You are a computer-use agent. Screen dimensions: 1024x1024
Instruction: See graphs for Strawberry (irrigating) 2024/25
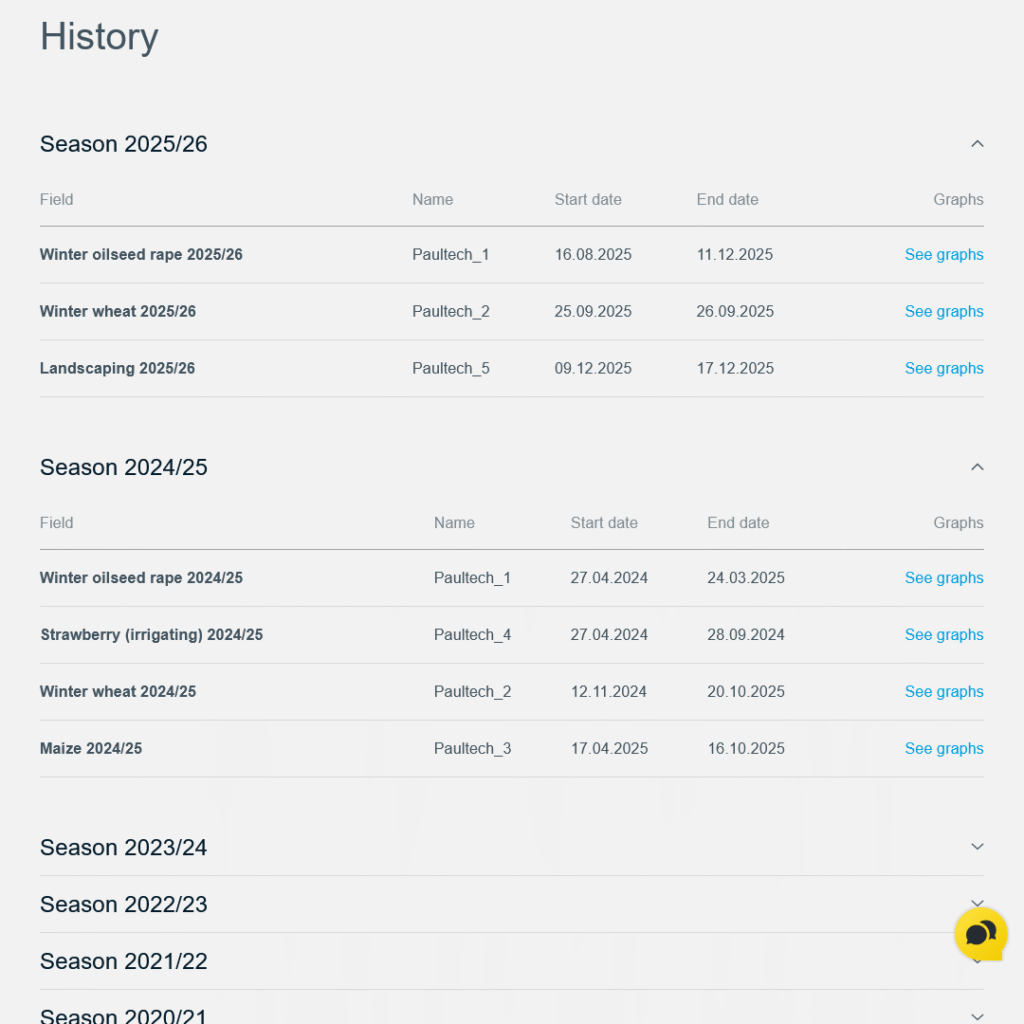pyautogui.click(x=943, y=635)
